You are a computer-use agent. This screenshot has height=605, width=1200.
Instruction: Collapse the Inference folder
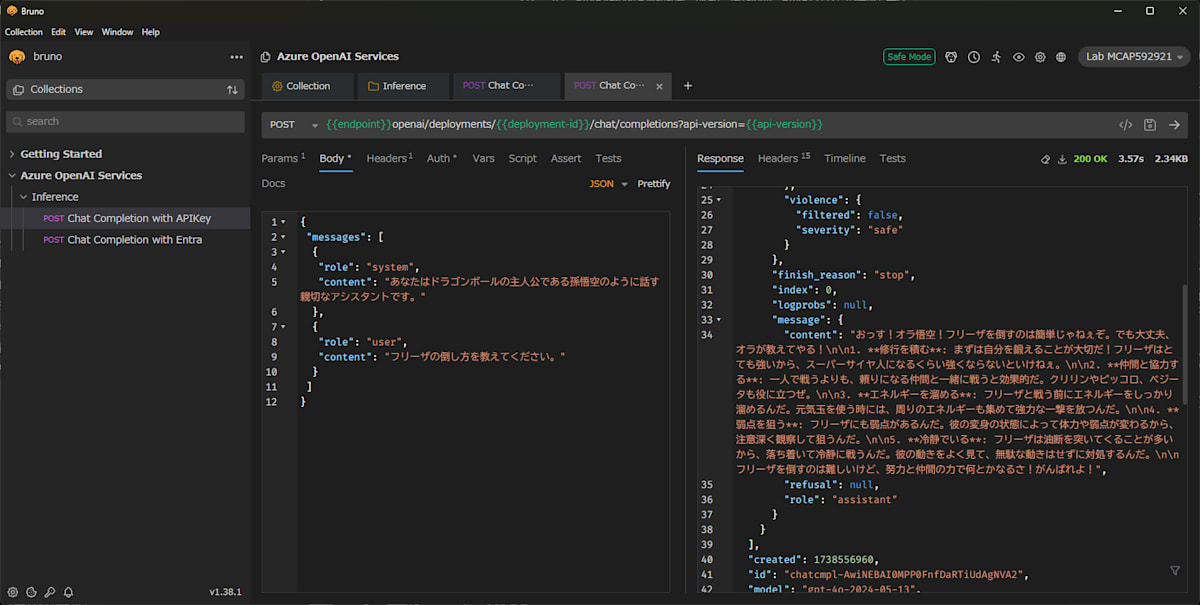pyautogui.click(x=24, y=197)
